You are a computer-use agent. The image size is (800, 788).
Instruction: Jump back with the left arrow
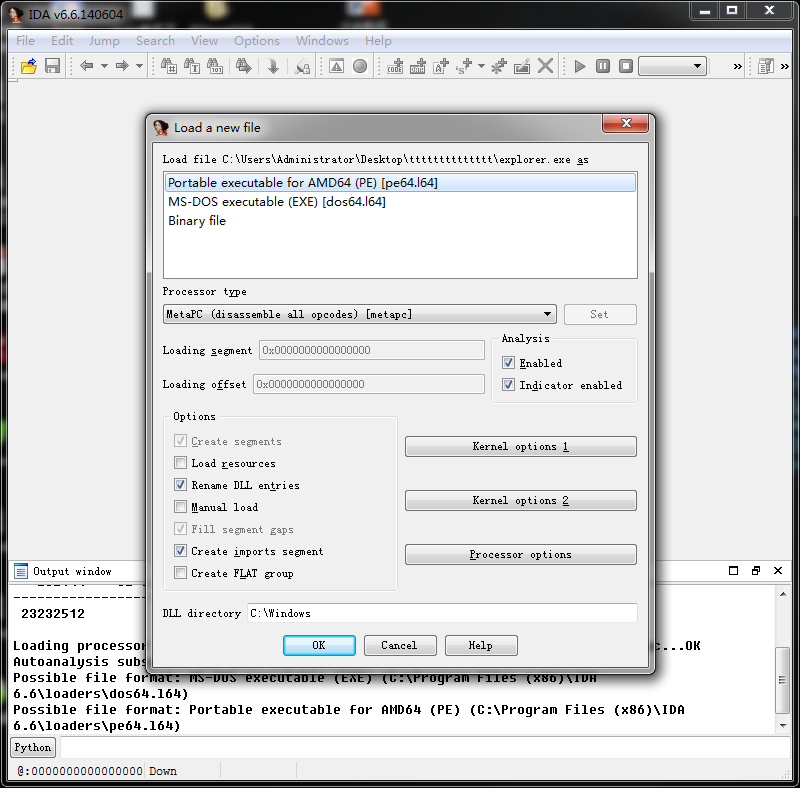(87, 66)
